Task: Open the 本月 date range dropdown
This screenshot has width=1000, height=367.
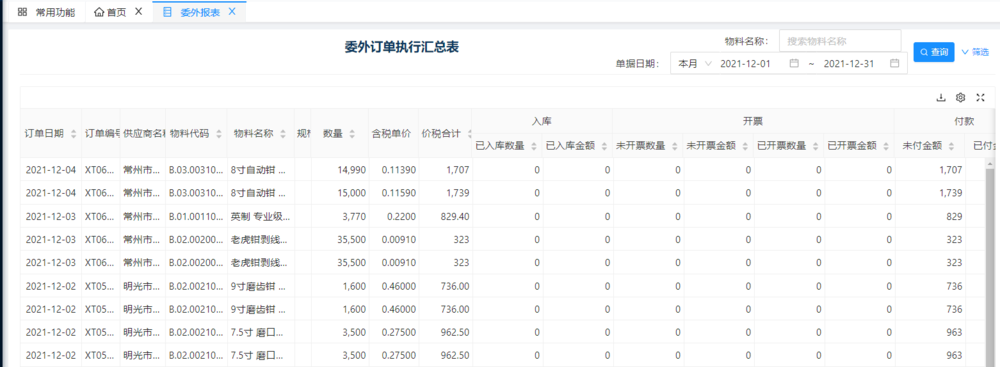Action: [695, 64]
